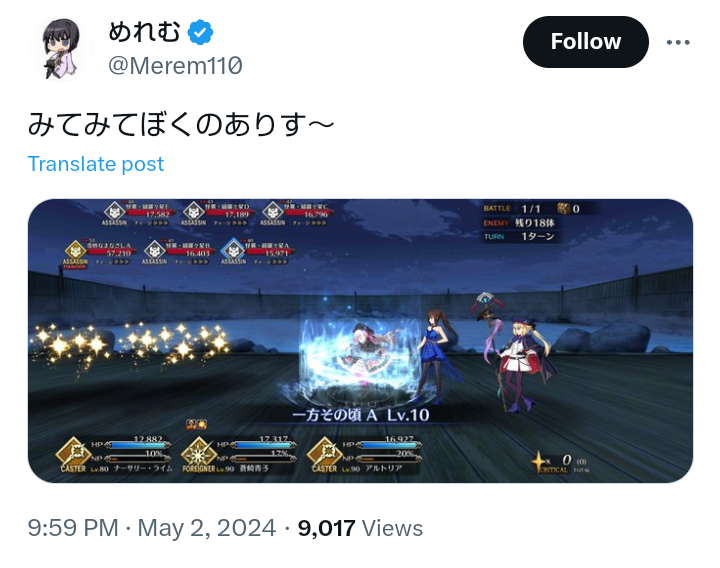Click the 蒼崎青子 HP gauge bar

click(x=263, y=444)
